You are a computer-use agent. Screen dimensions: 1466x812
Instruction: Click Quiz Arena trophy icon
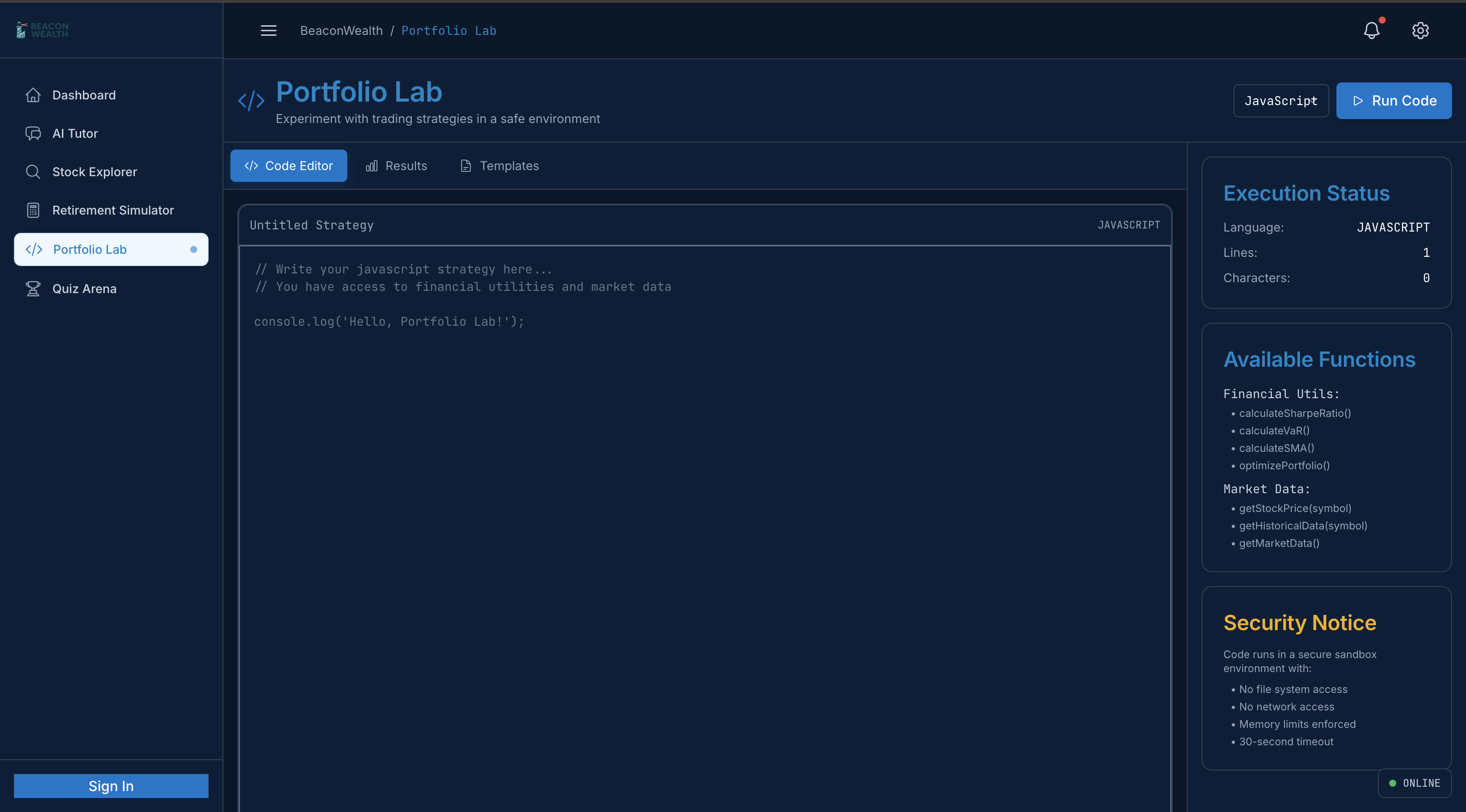33,289
